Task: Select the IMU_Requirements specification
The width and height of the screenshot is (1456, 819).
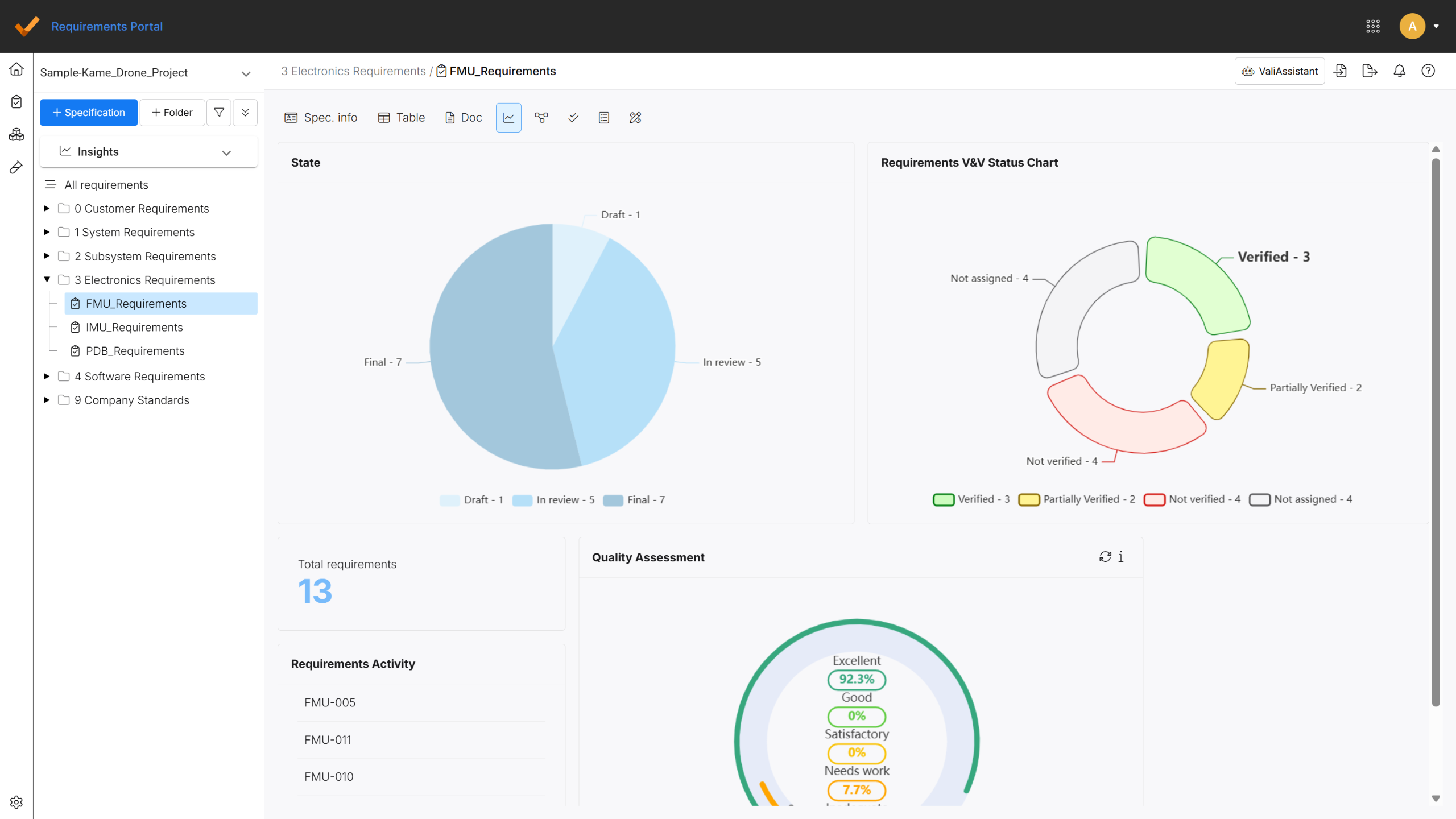Action: coord(134,327)
